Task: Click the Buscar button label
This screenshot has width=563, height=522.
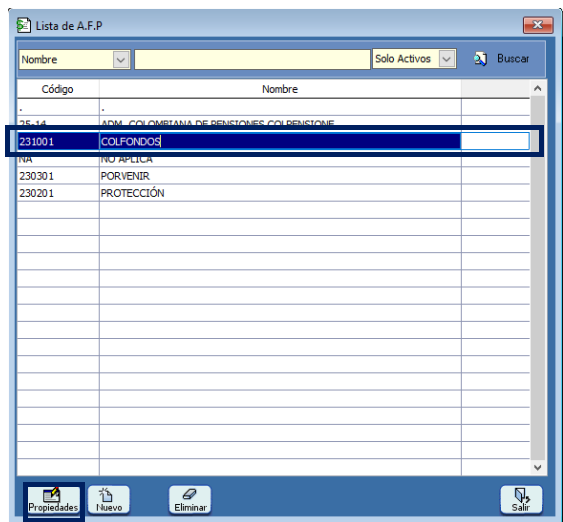Action: pos(513,59)
